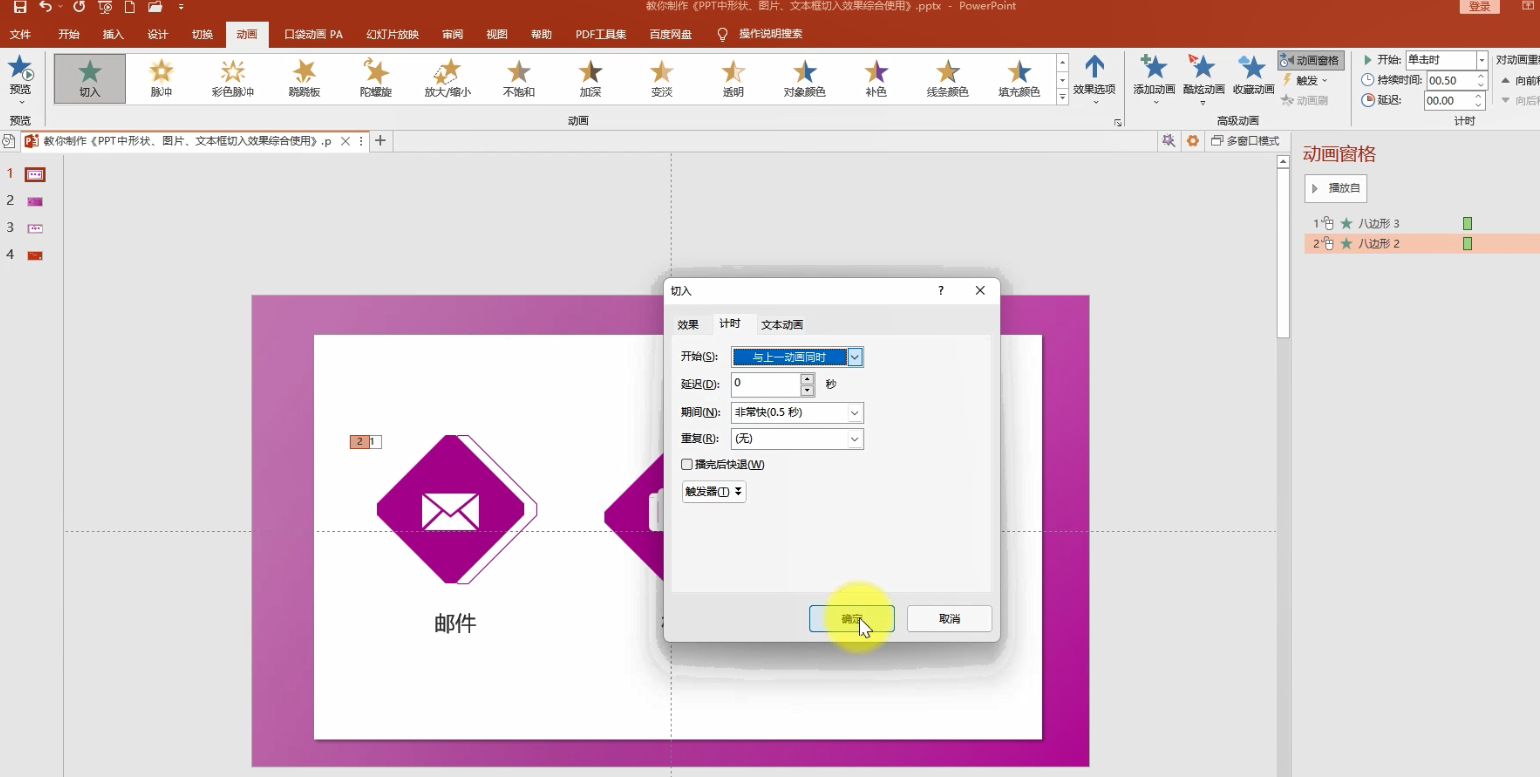Select the 线条颜色 animation effect

pos(947,78)
